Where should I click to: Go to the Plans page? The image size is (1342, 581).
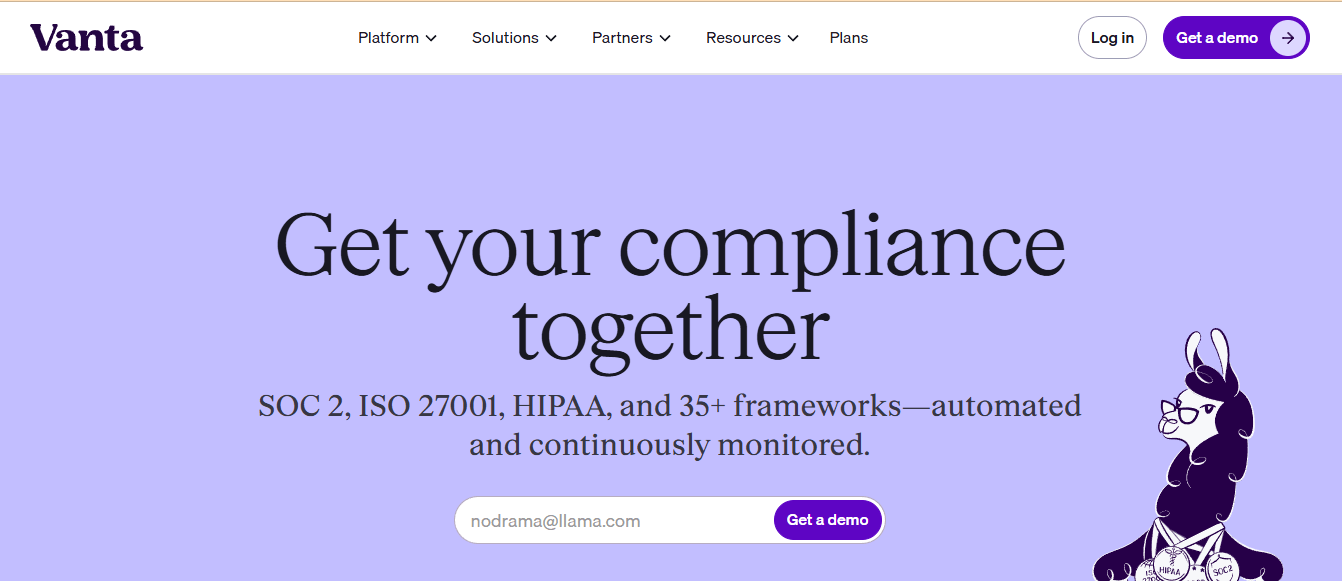point(849,38)
